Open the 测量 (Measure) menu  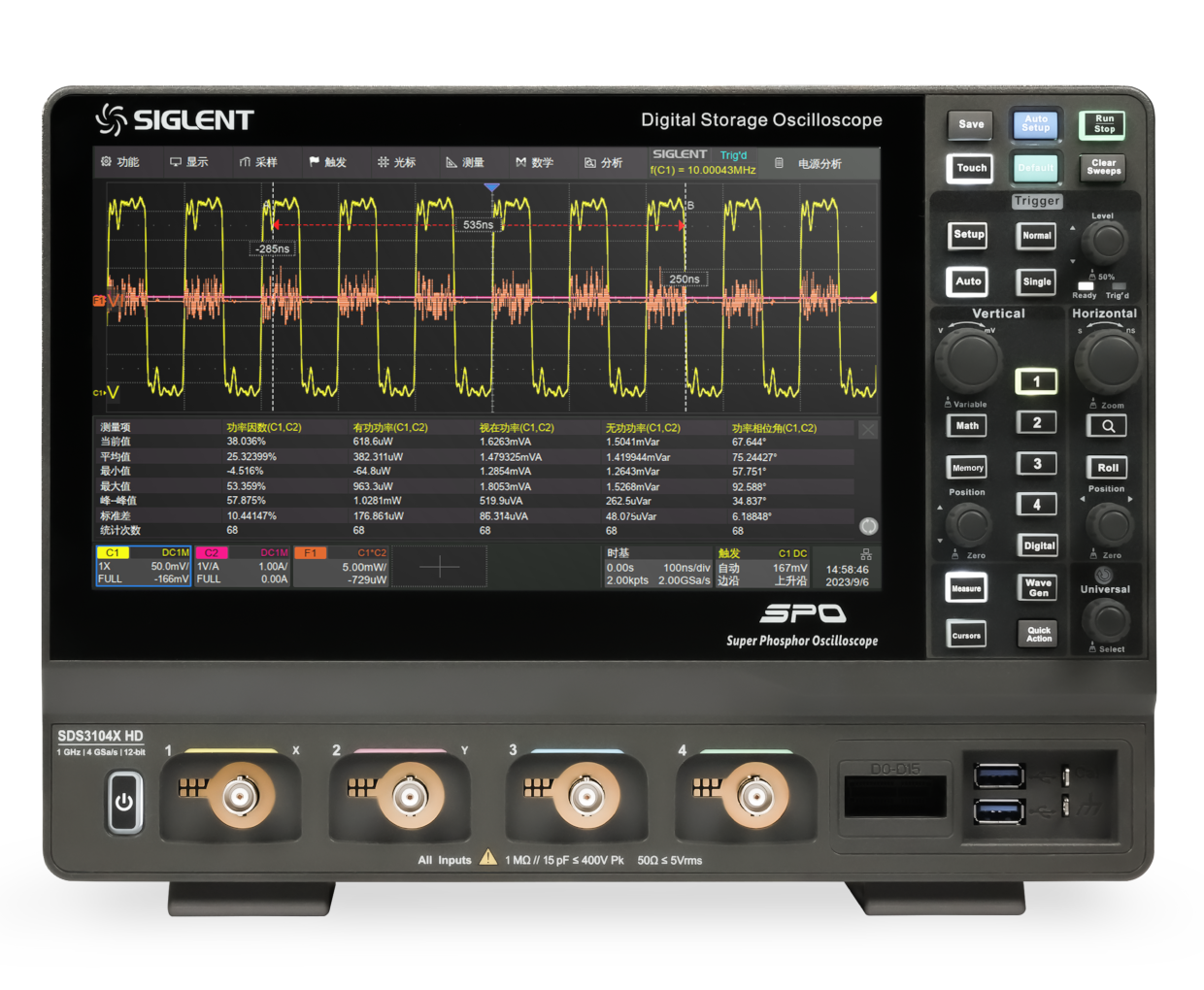click(x=465, y=162)
